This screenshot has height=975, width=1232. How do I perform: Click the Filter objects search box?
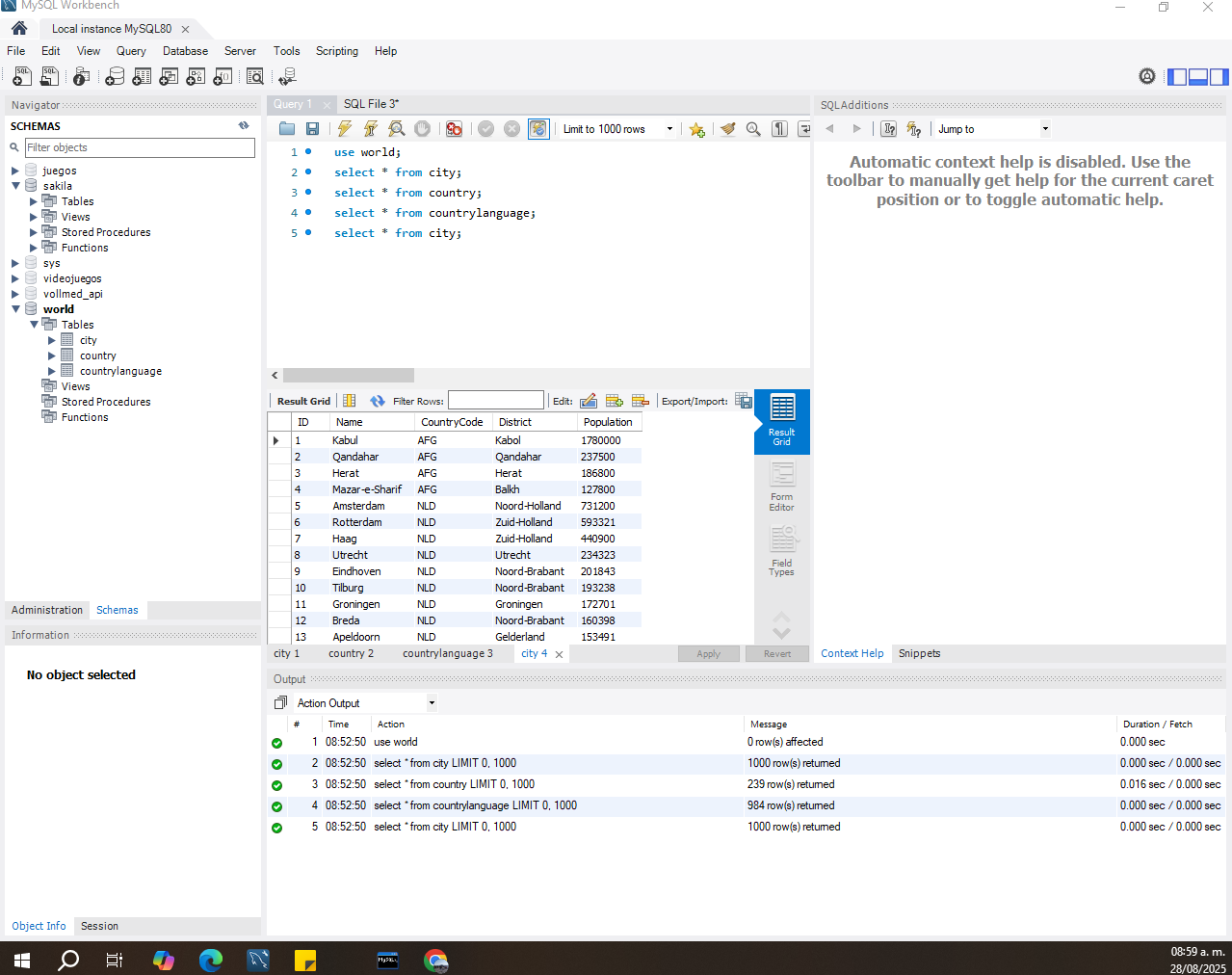(x=140, y=147)
